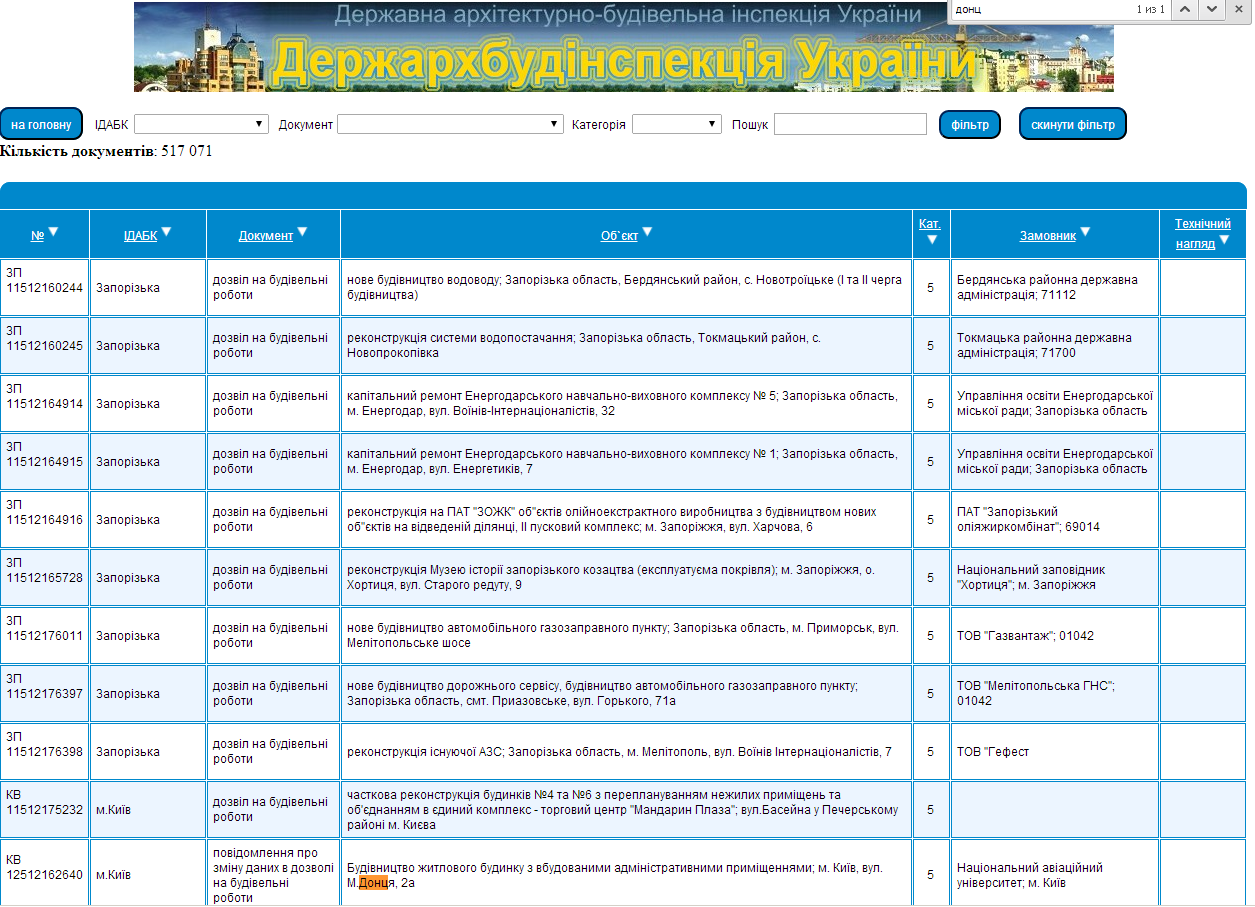This screenshot has width=1255, height=907.
Task: Click object text about водоводу in с. Новотроїцьке
Action: 626,288
